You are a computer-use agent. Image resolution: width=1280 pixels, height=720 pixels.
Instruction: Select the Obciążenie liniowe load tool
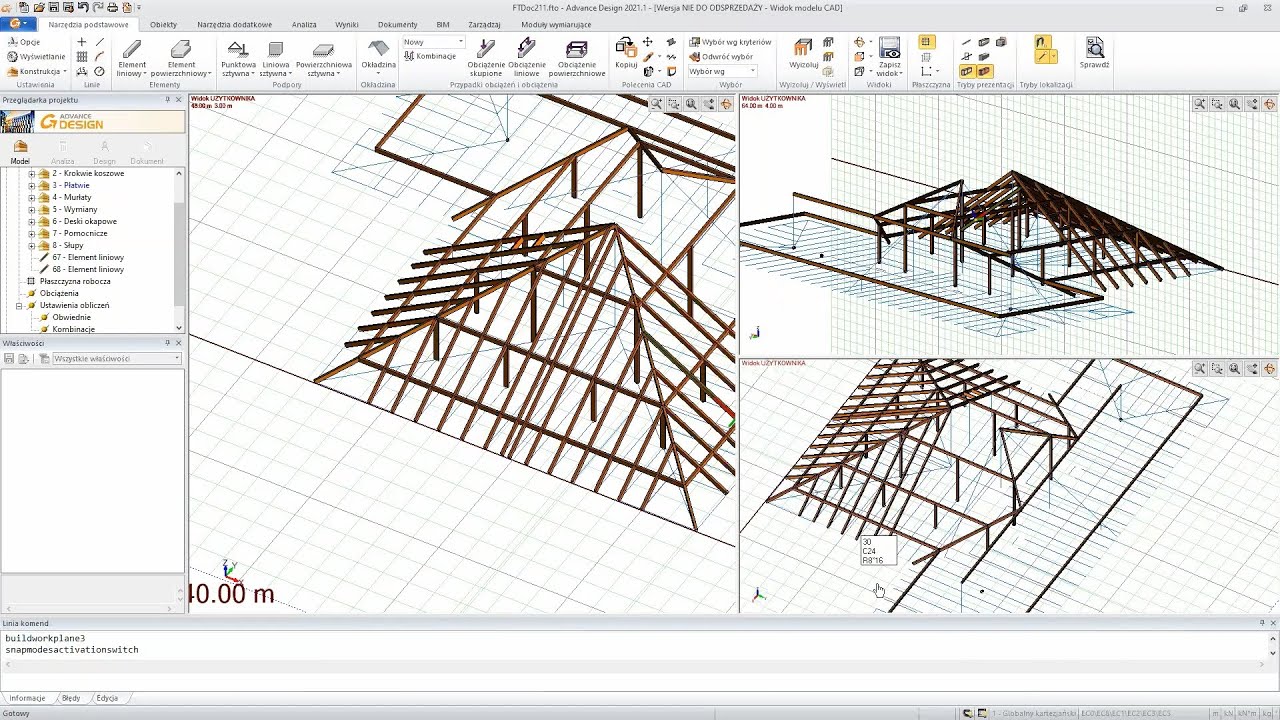pyautogui.click(x=527, y=58)
